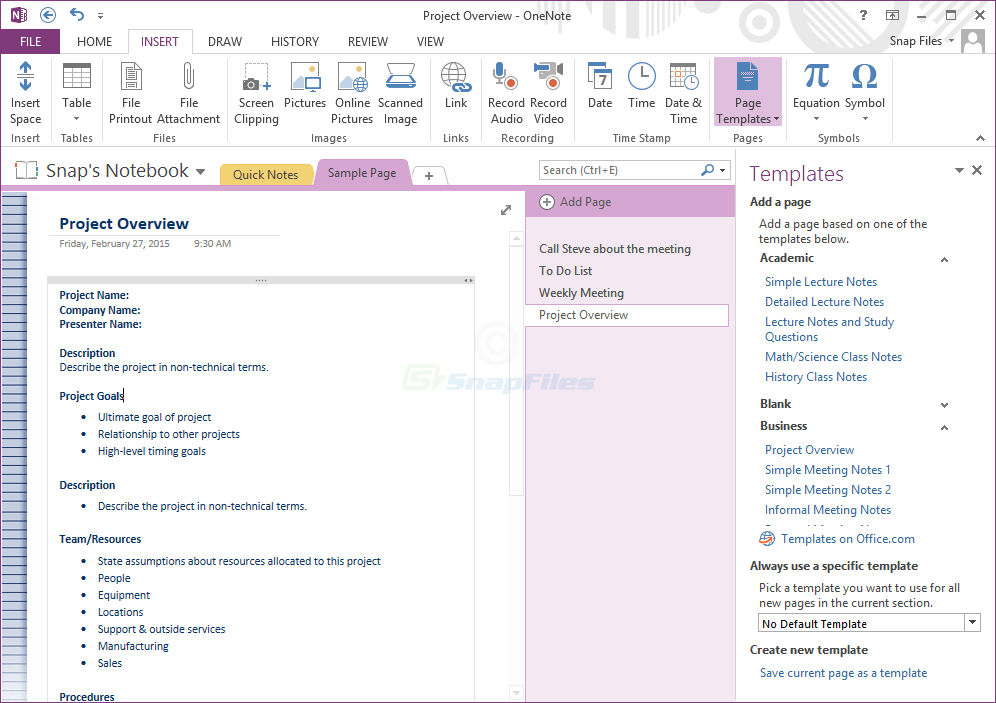Open the No Default Template dropdown
The width and height of the screenshot is (996, 703).
pyautogui.click(x=972, y=622)
